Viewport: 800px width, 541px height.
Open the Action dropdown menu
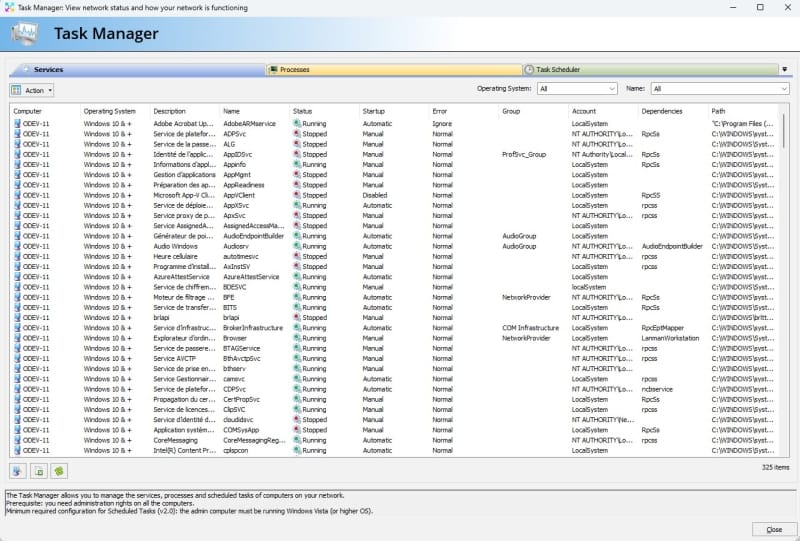(32, 90)
